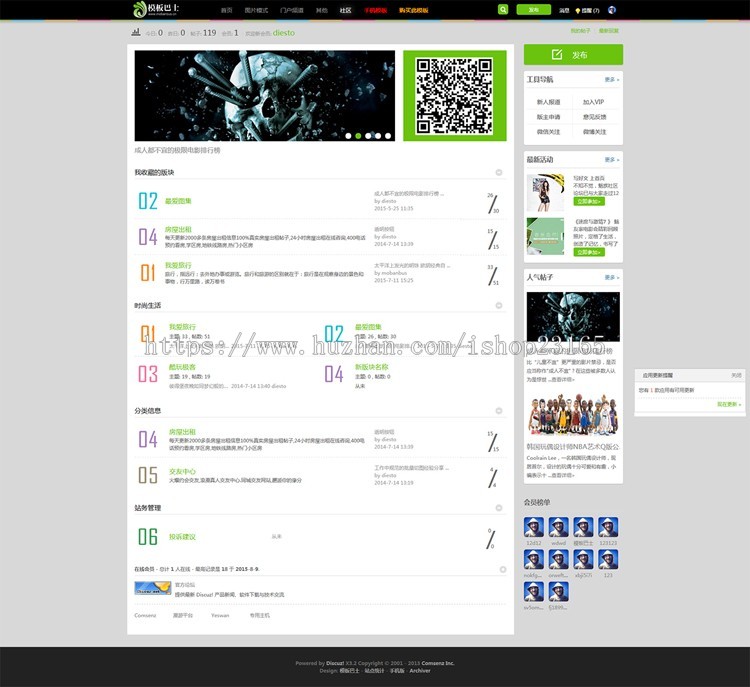
Task: Open 加入VIP in 工具导航
Action: 594,102
